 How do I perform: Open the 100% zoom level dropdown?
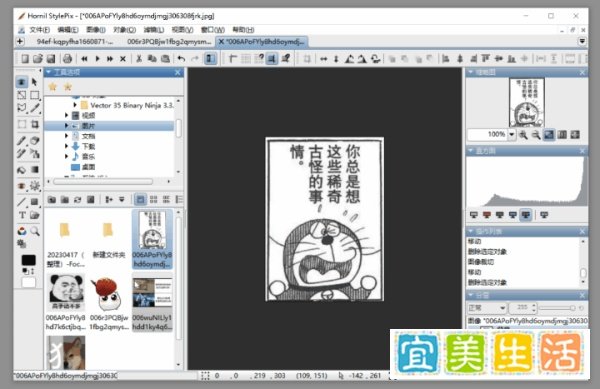click(x=512, y=135)
